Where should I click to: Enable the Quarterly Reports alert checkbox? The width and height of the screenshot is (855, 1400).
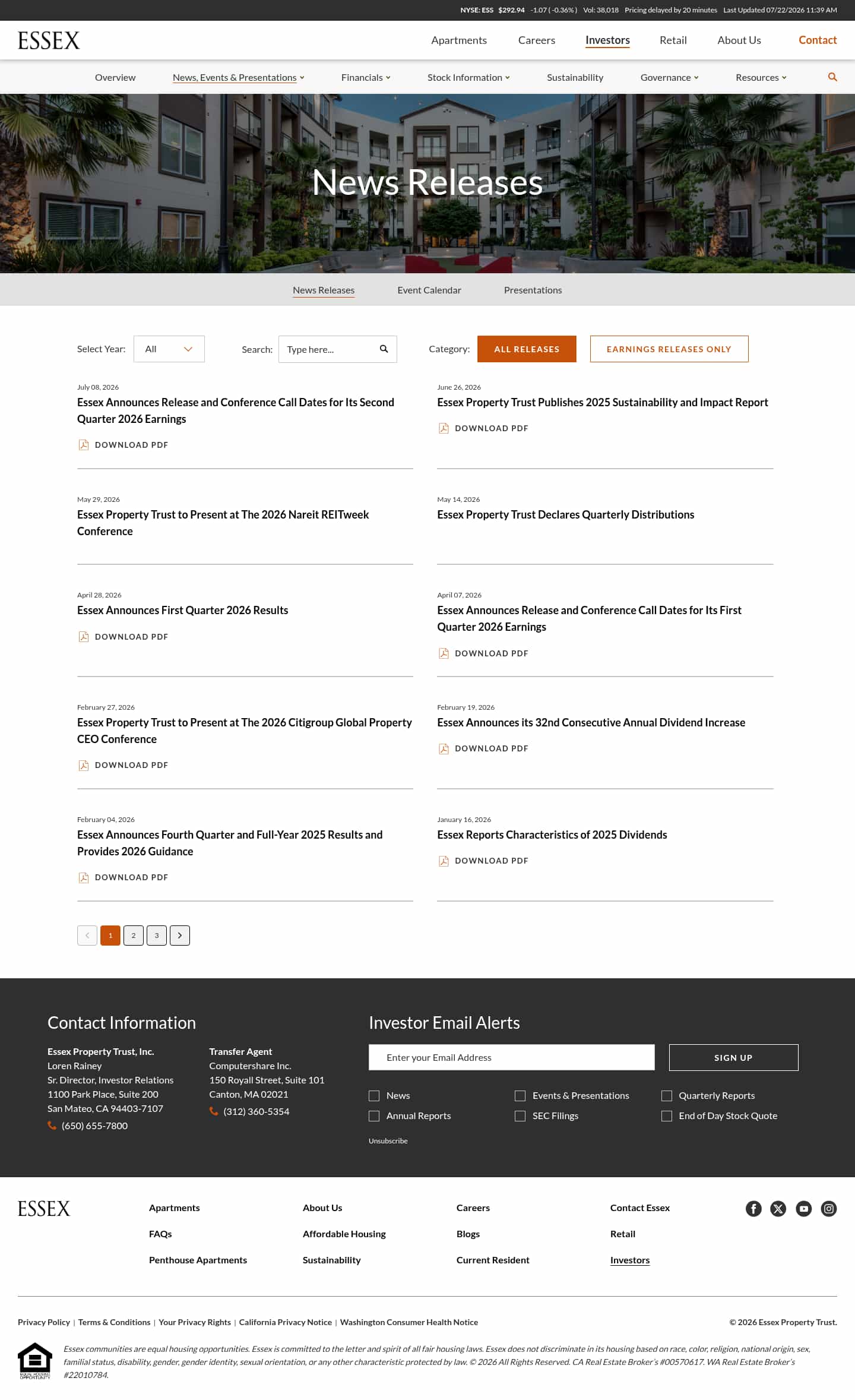pyautogui.click(x=667, y=1096)
